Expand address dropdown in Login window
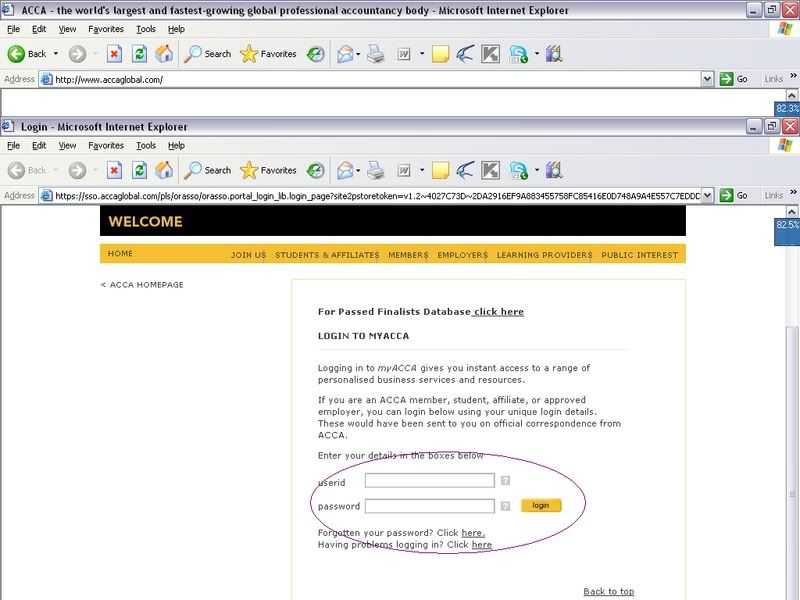This screenshot has width=800, height=600. [707, 195]
